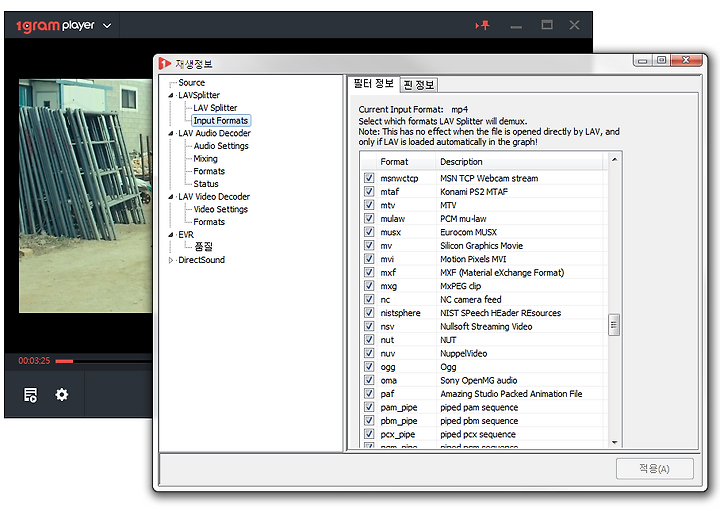The width and height of the screenshot is (720, 515).
Task: Uncheck the msnwctcp format checkbox
Action: [369, 178]
